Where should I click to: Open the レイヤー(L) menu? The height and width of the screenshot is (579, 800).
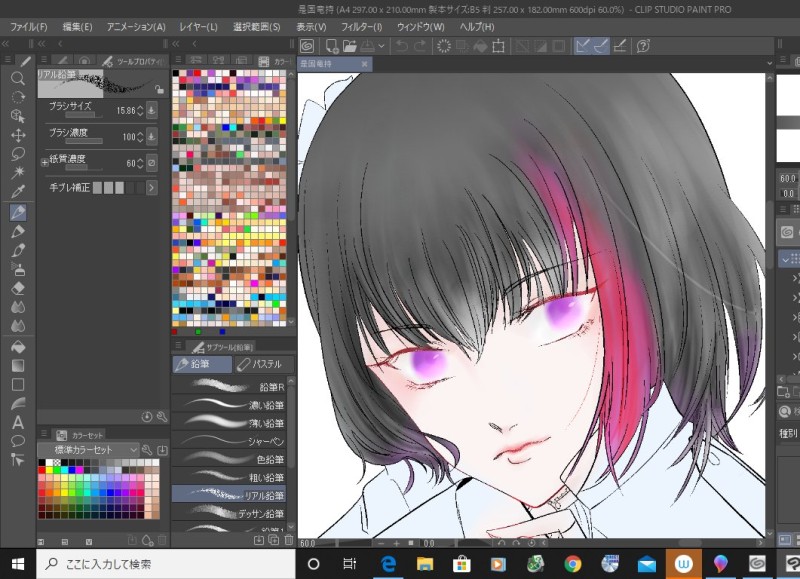(198, 27)
